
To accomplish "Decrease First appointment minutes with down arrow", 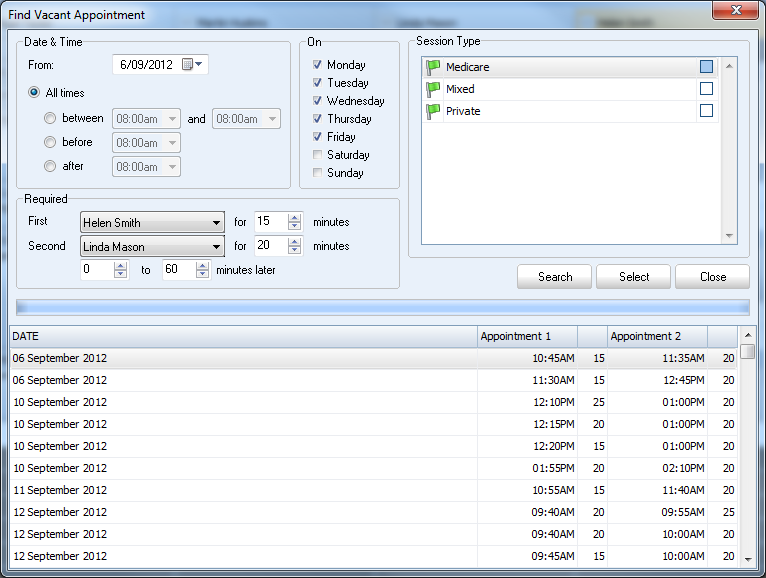I will tap(295, 226).
